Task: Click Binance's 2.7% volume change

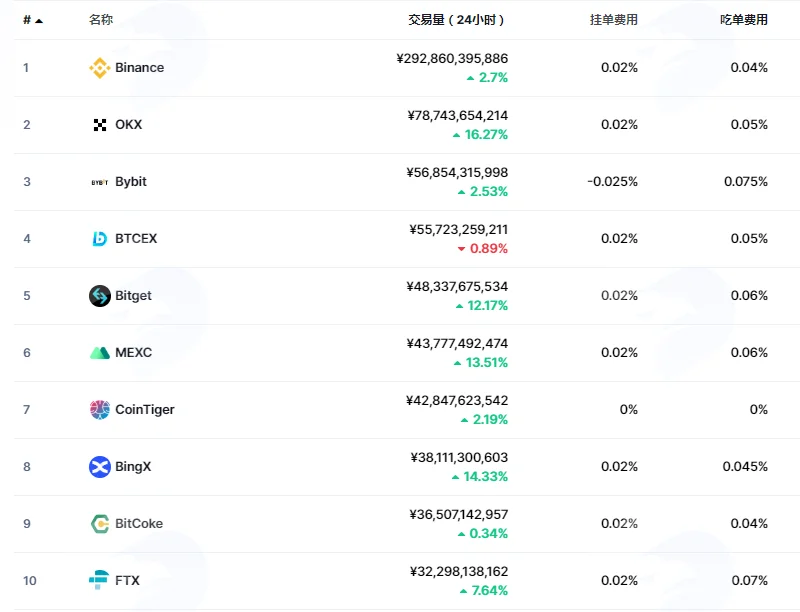Action: (x=487, y=78)
